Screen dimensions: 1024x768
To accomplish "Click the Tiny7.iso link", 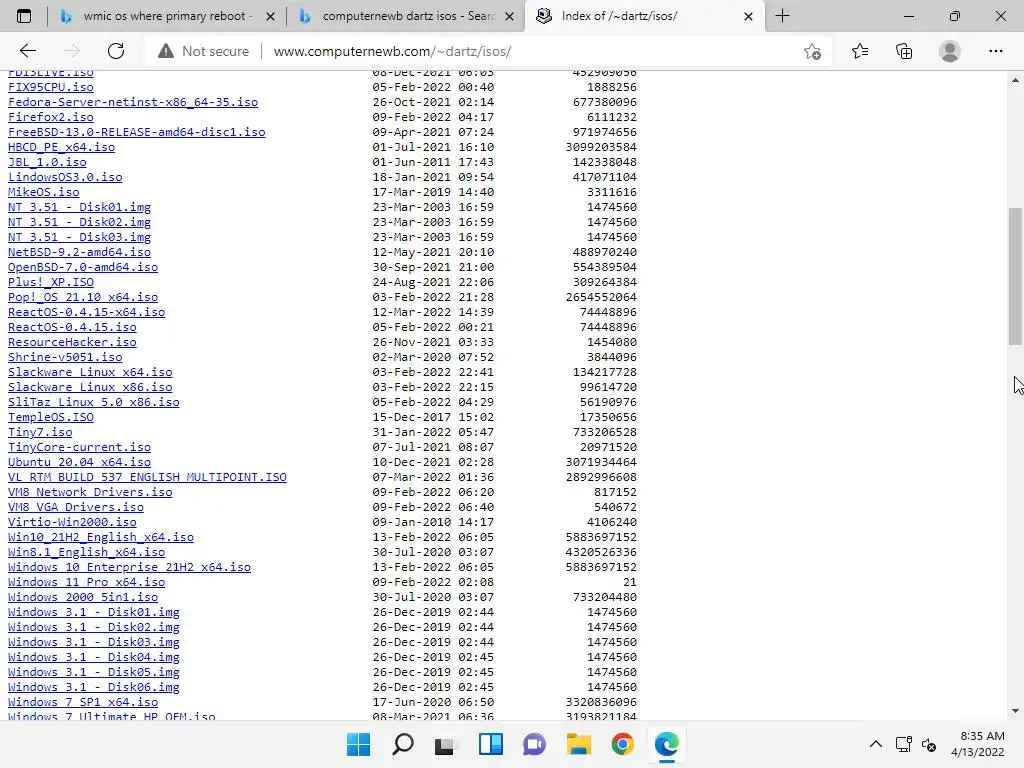I will (x=40, y=432).
